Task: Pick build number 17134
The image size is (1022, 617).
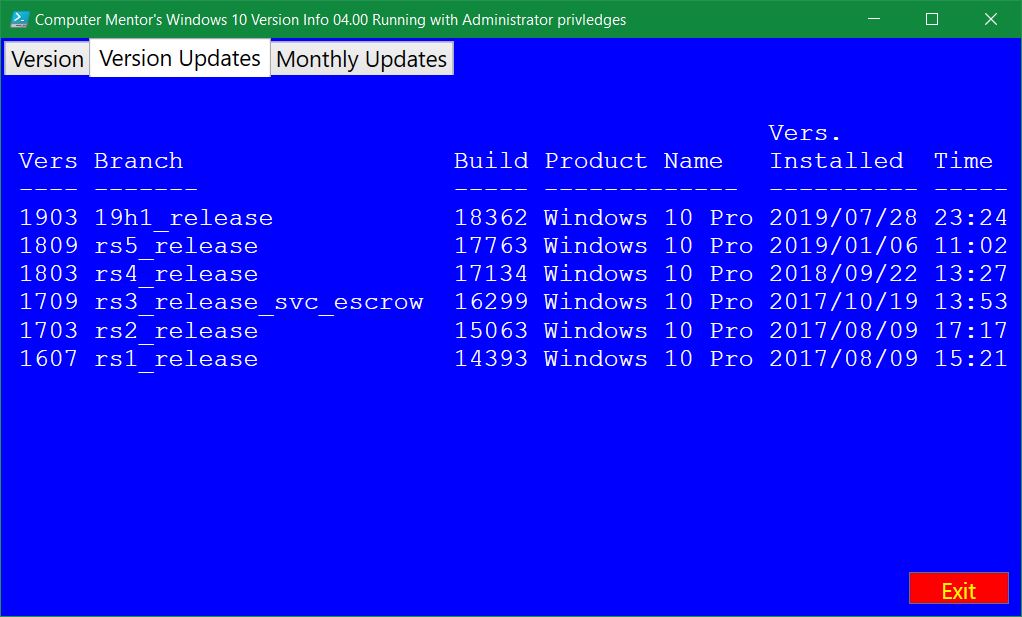Action: tap(490, 274)
